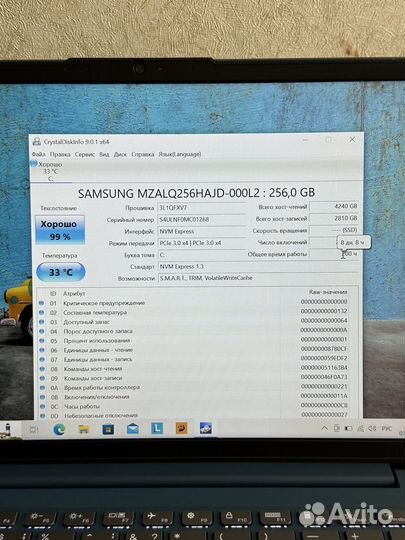Open the Вид menu
The height and width of the screenshot is (540, 405).
pos(104,154)
